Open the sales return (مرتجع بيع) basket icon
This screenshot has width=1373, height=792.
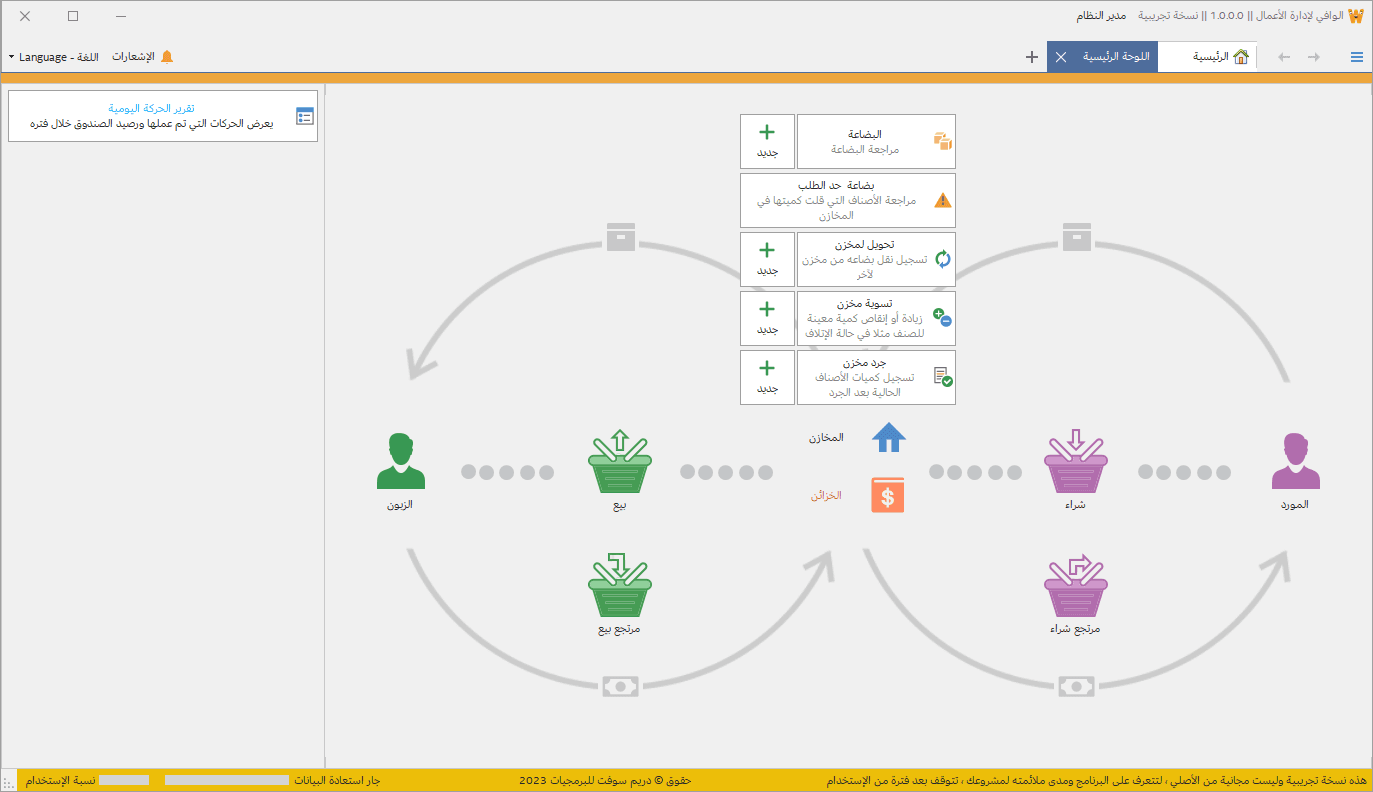(620, 586)
